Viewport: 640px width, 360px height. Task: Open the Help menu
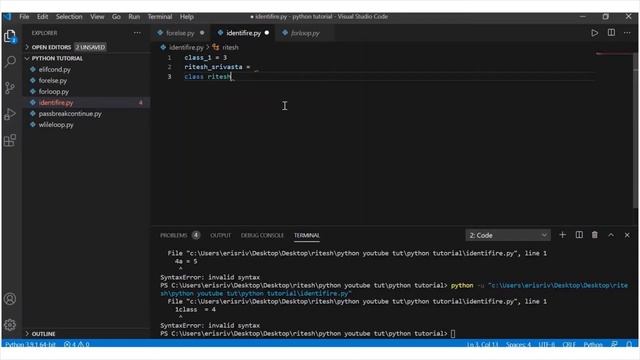coord(187,17)
